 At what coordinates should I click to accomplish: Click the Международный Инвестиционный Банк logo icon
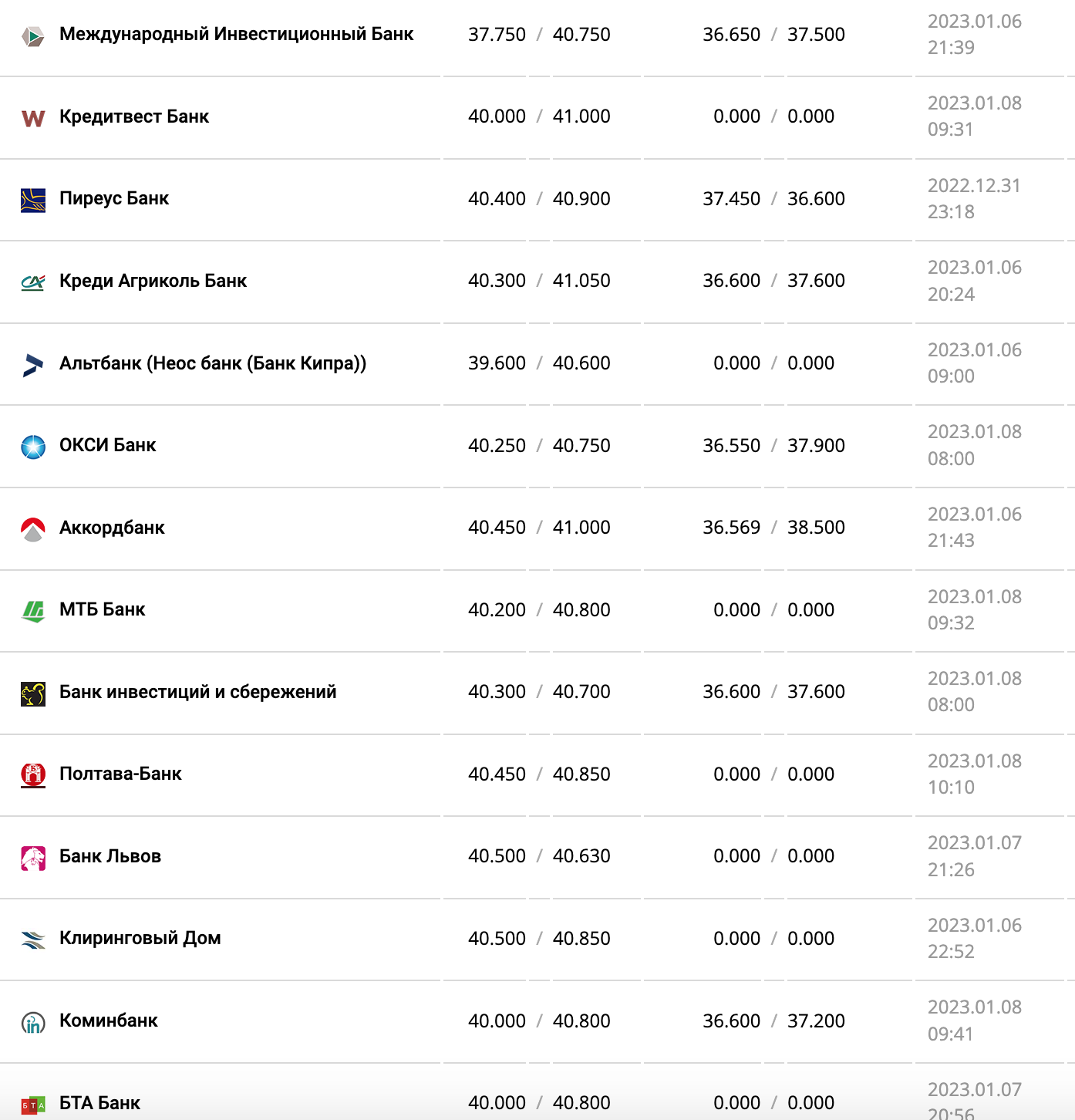(x=32, y=35)
